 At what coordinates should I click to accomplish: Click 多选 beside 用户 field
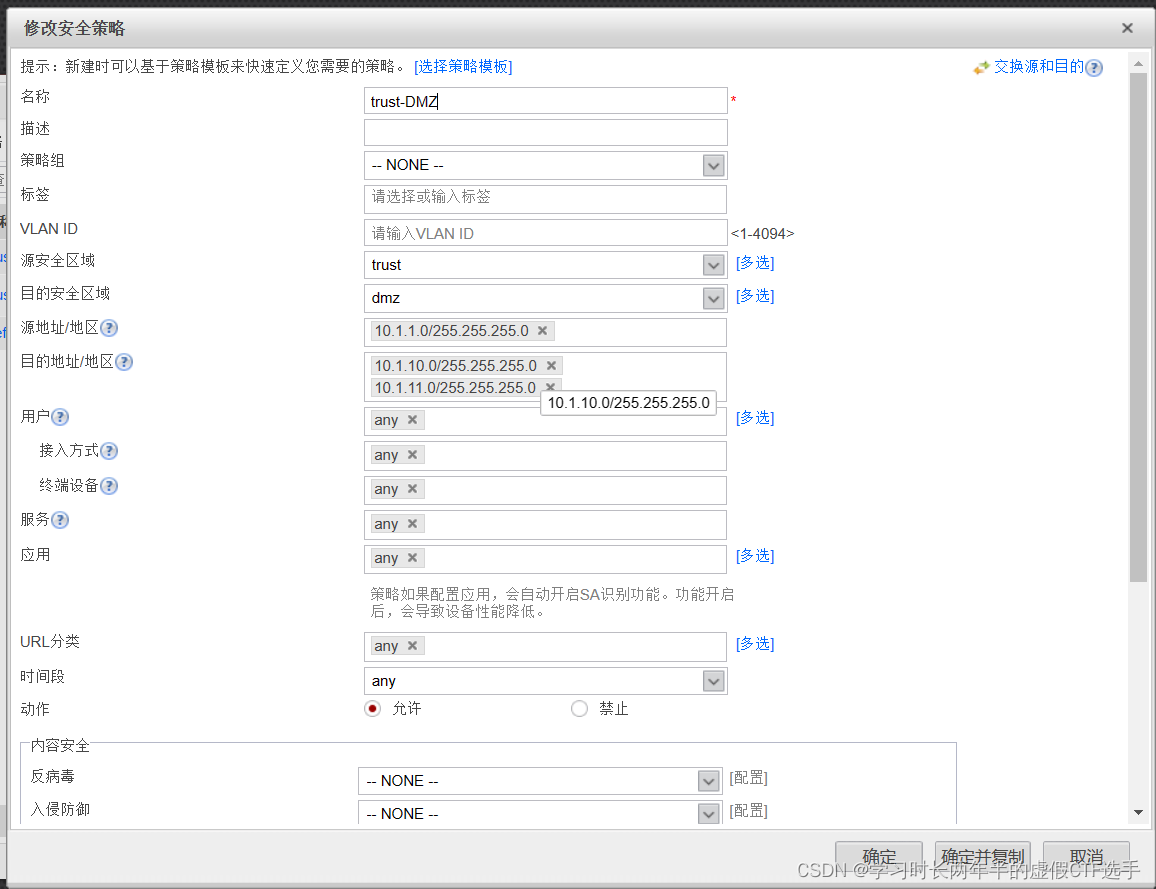pyautogui.click(x=755, y=418)
